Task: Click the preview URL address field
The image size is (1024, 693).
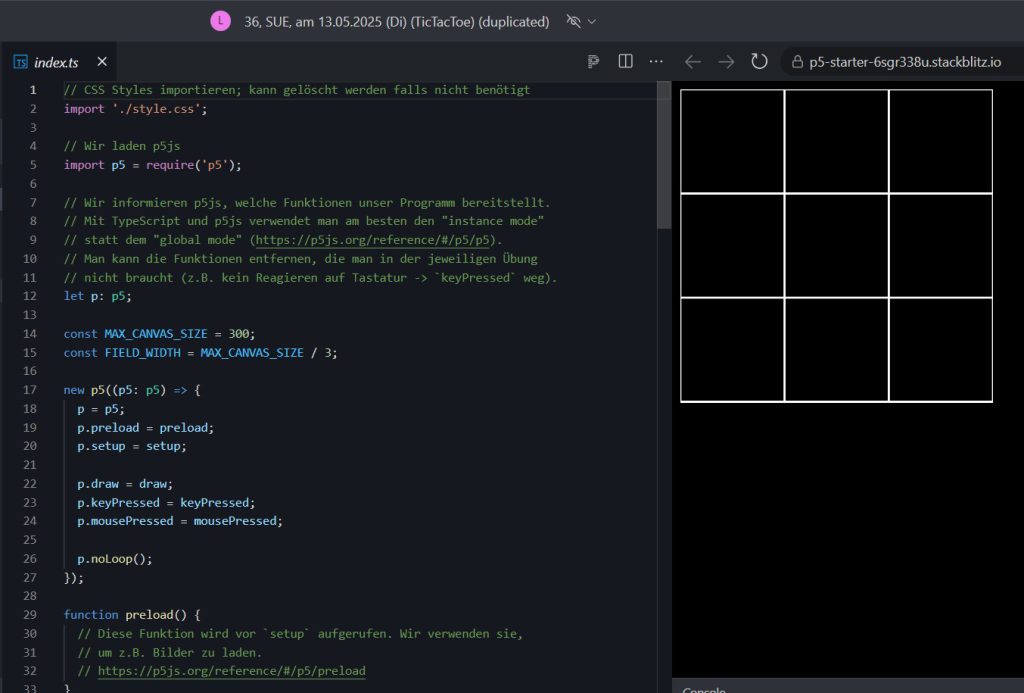Action: [905, 62]
